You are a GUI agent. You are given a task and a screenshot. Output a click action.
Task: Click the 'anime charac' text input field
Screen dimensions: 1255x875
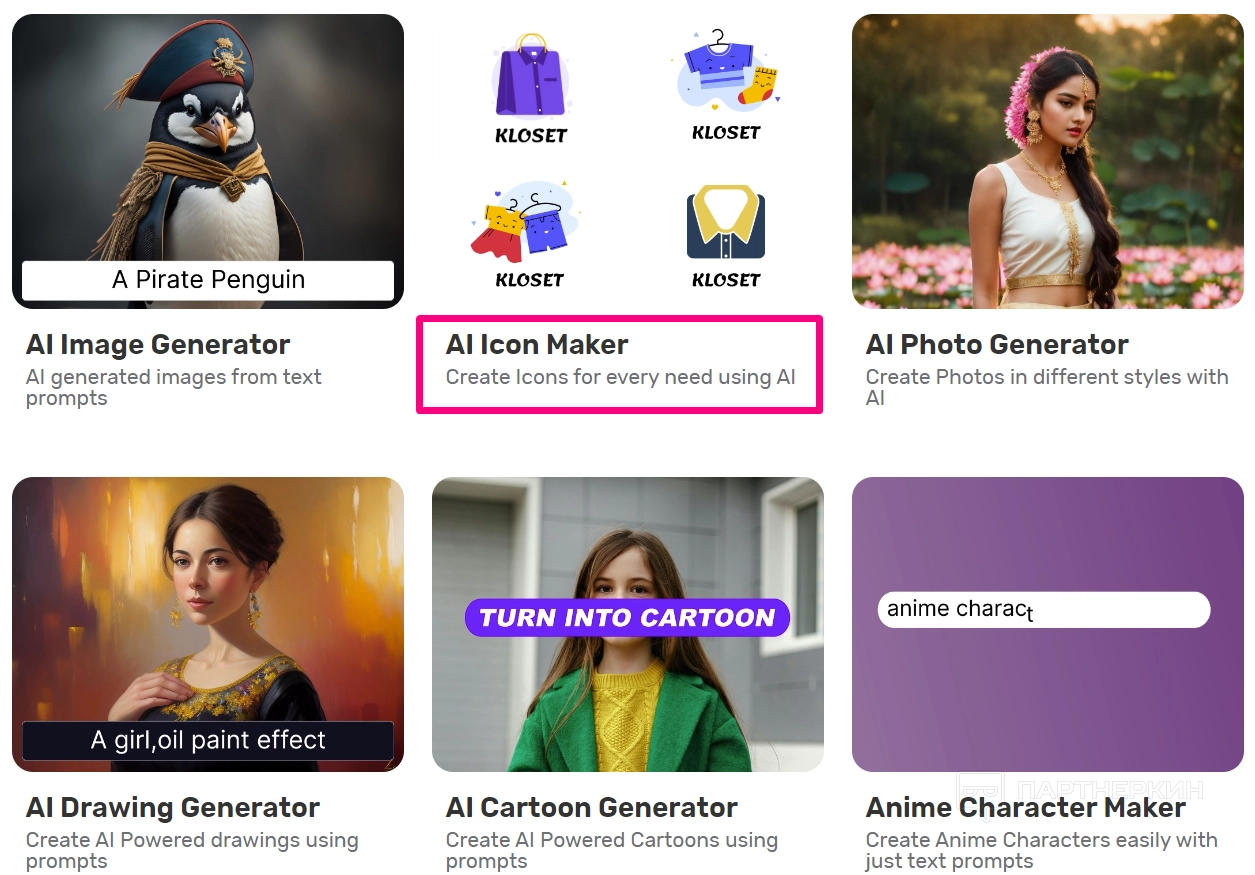[x=1043, y=609]
